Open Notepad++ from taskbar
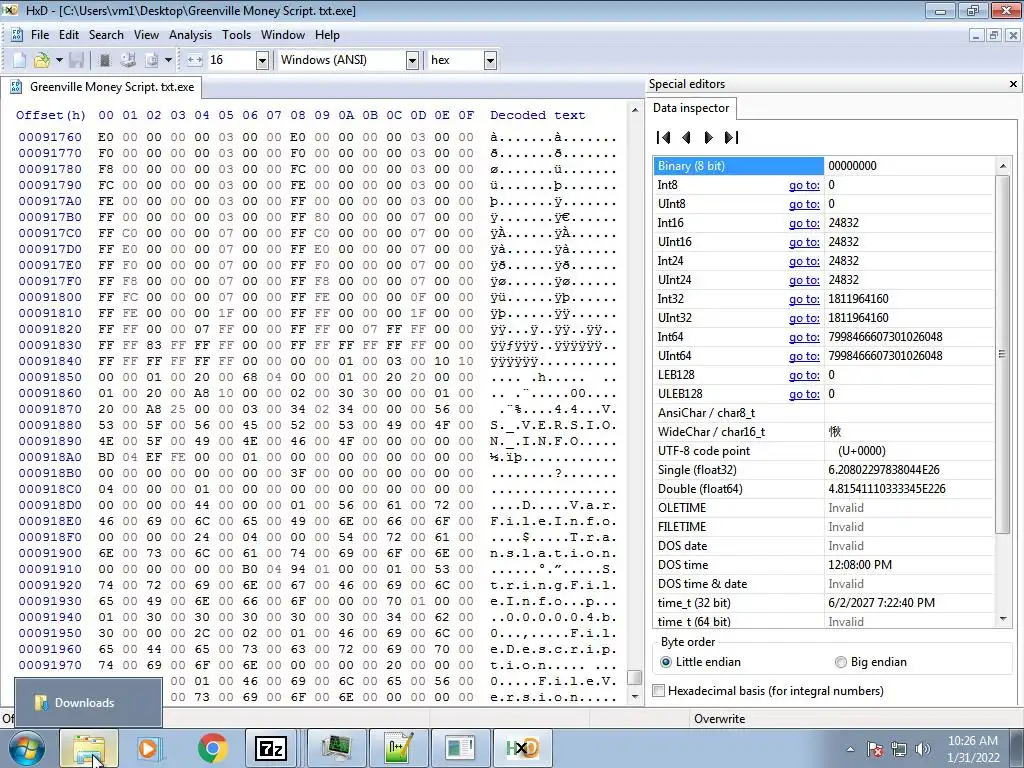This screenshot has width=1024, height=768. point(398,748)
